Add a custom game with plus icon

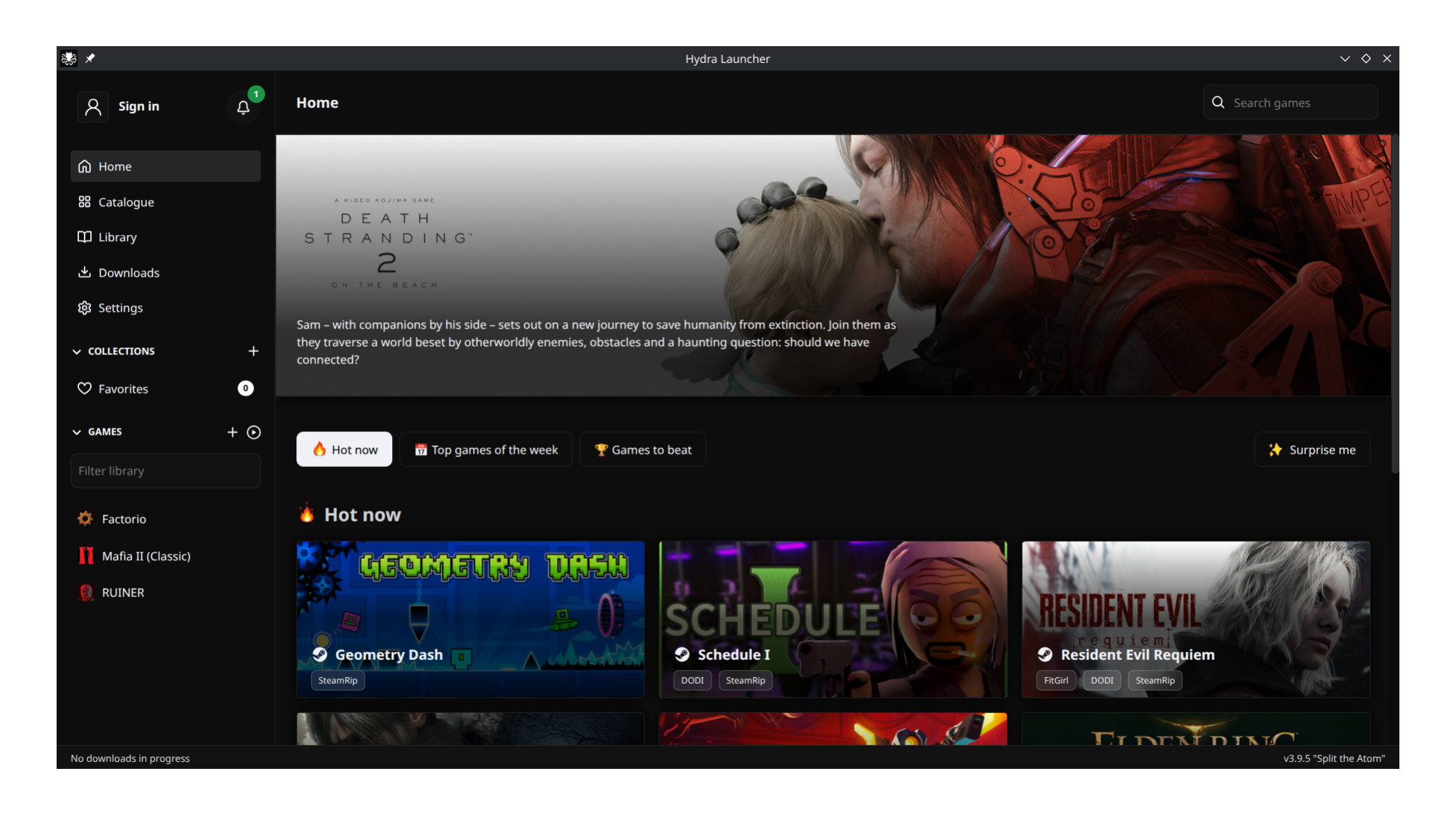tap(233, 432)
